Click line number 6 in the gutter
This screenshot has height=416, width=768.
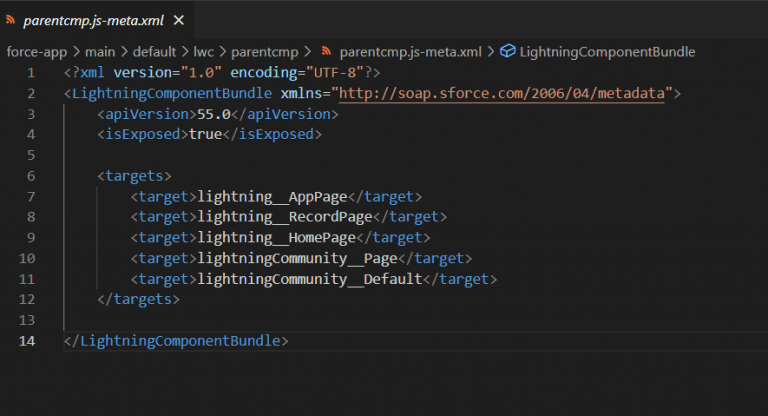[31, 176]
